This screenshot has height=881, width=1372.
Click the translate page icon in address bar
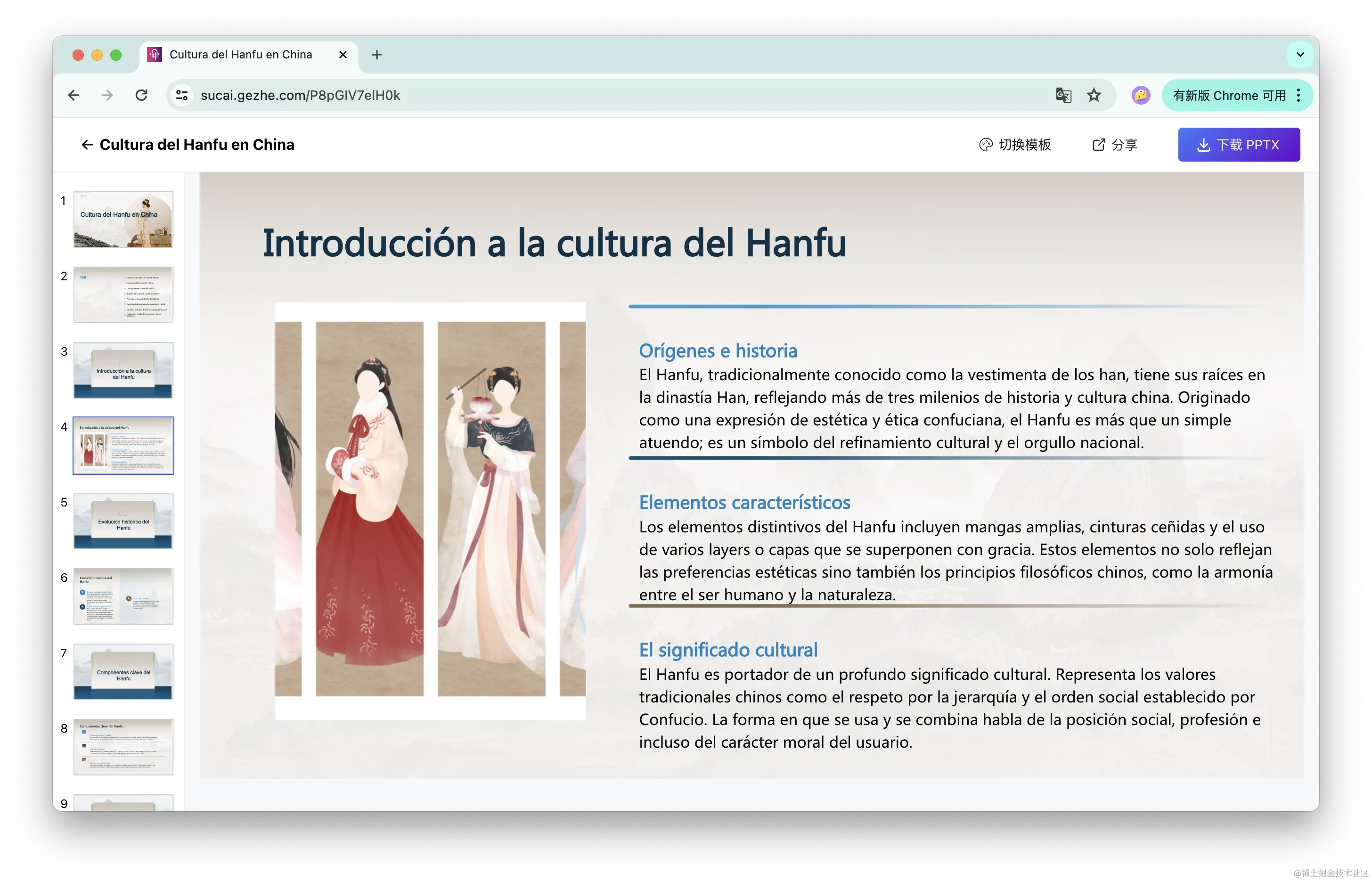[1063, 95]
